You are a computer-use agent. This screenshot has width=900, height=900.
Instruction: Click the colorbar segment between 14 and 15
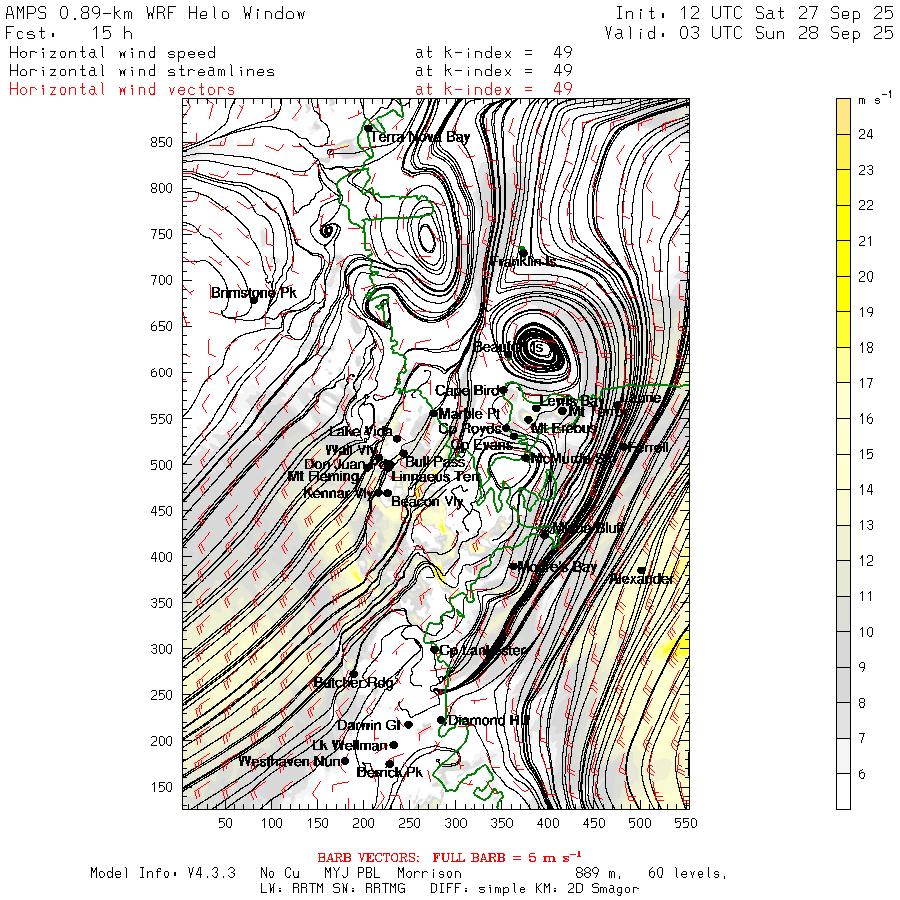[x=843, y=472]
